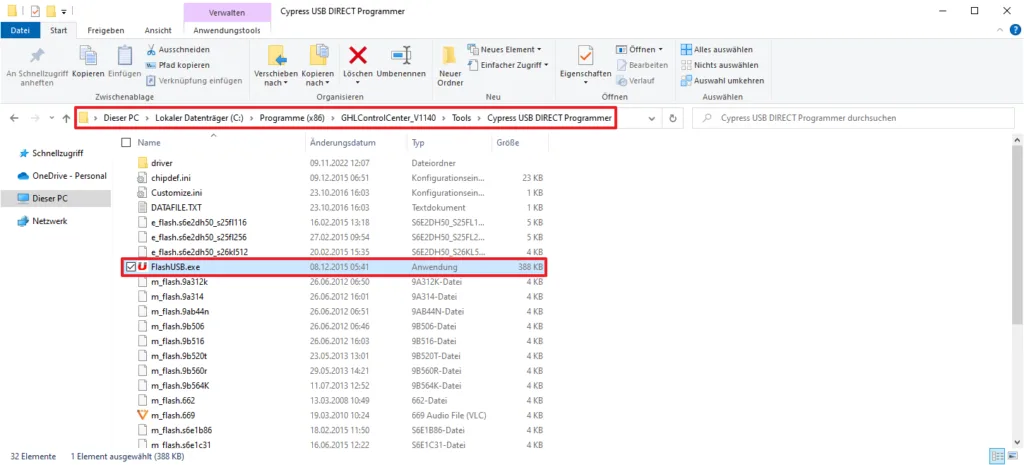The width and height of the screenshot is (1024, 465).
Task: Pin folder to Schnellzugriff
Action: point(37,66)
